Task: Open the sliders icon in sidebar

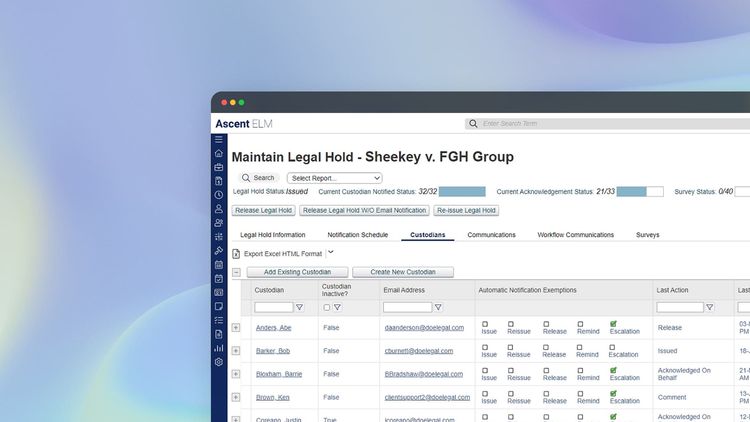Action: [219, 236]
